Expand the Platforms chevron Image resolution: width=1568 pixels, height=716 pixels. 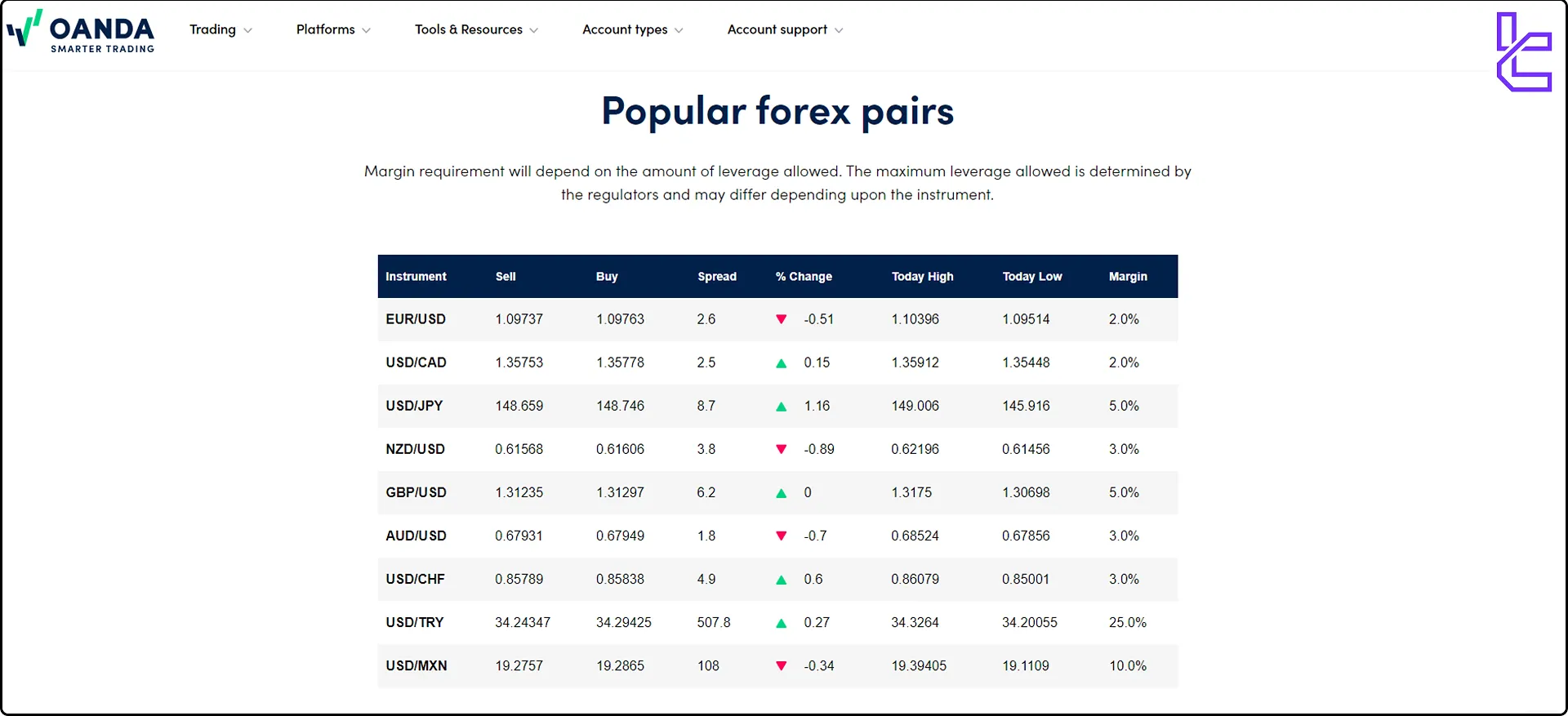[x=366, y=30]
